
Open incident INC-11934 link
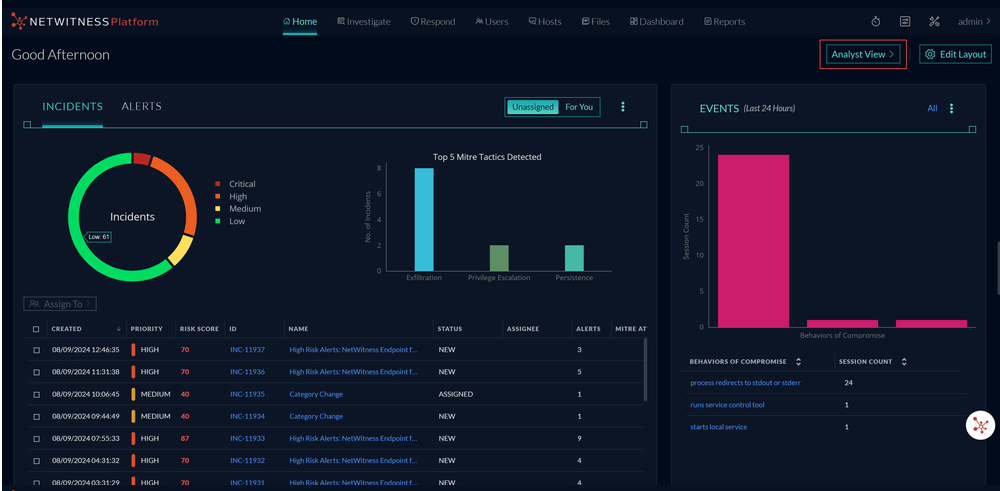pos(247,416)
